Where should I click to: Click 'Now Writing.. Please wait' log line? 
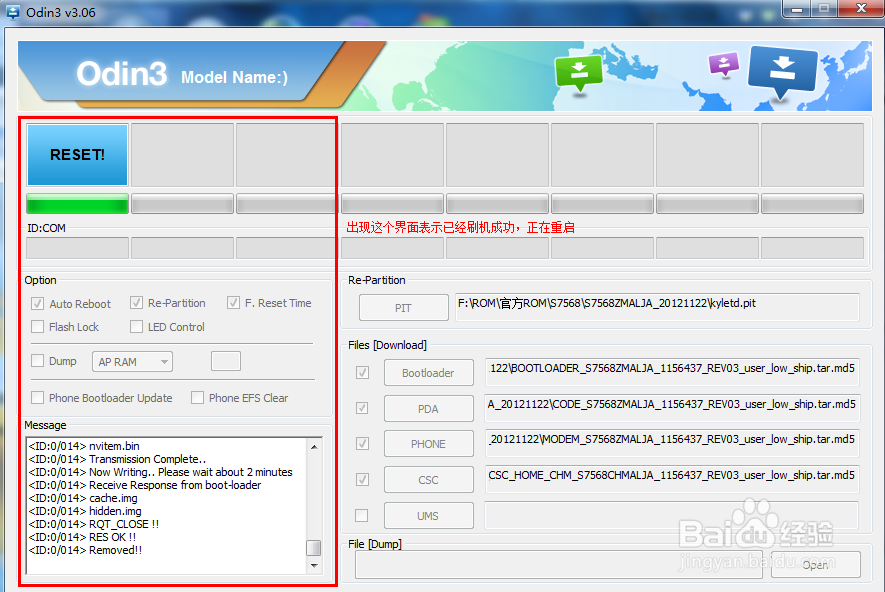pos(161,472)
